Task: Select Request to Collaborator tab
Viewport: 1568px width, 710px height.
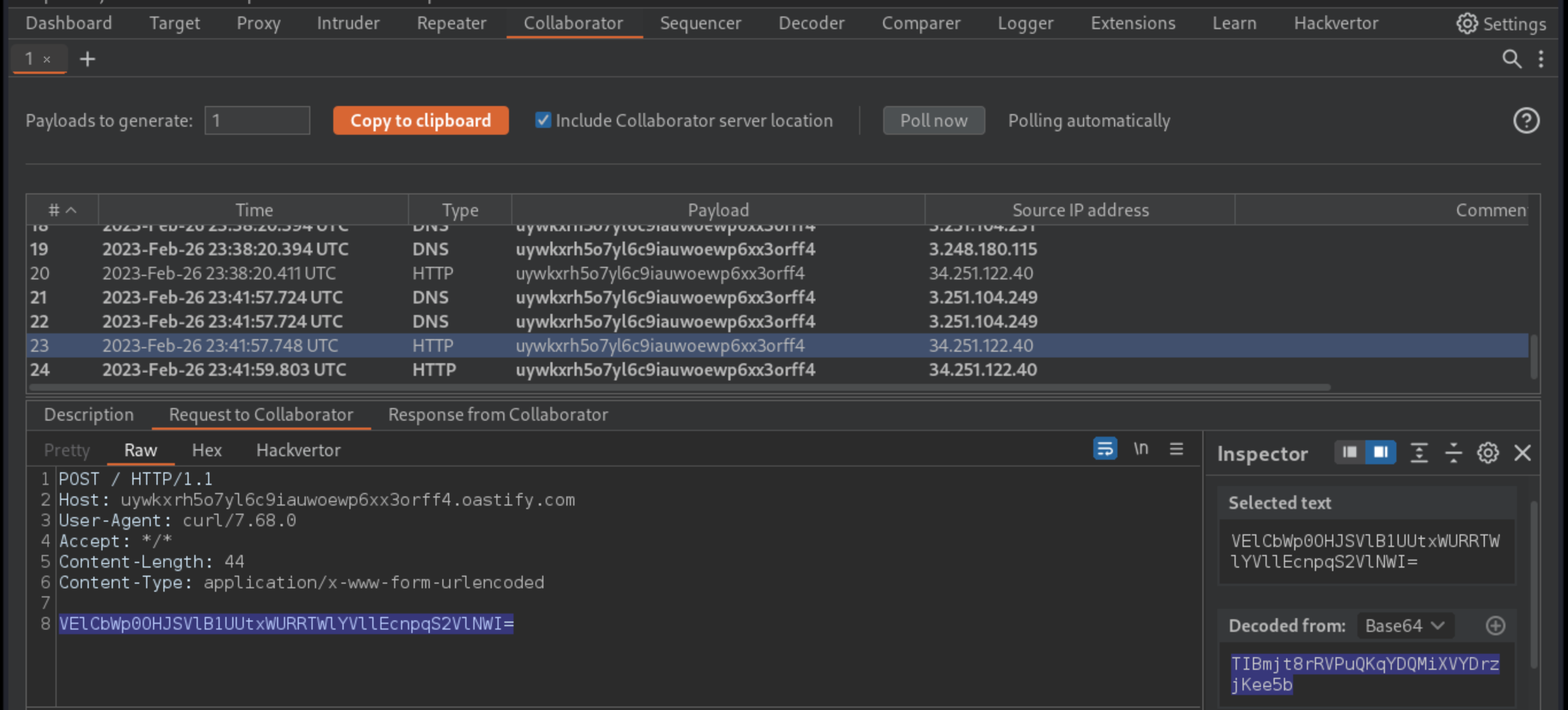Action: pyautogui.click(x=261, y=414)
